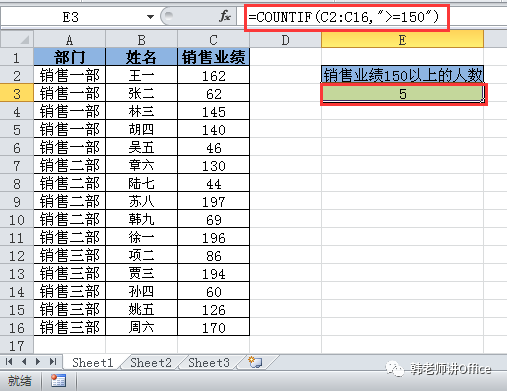Select the cell with name 陆七
Image resolution: width=507 pixels, height=391 pixels.
(x=141, y=183)
